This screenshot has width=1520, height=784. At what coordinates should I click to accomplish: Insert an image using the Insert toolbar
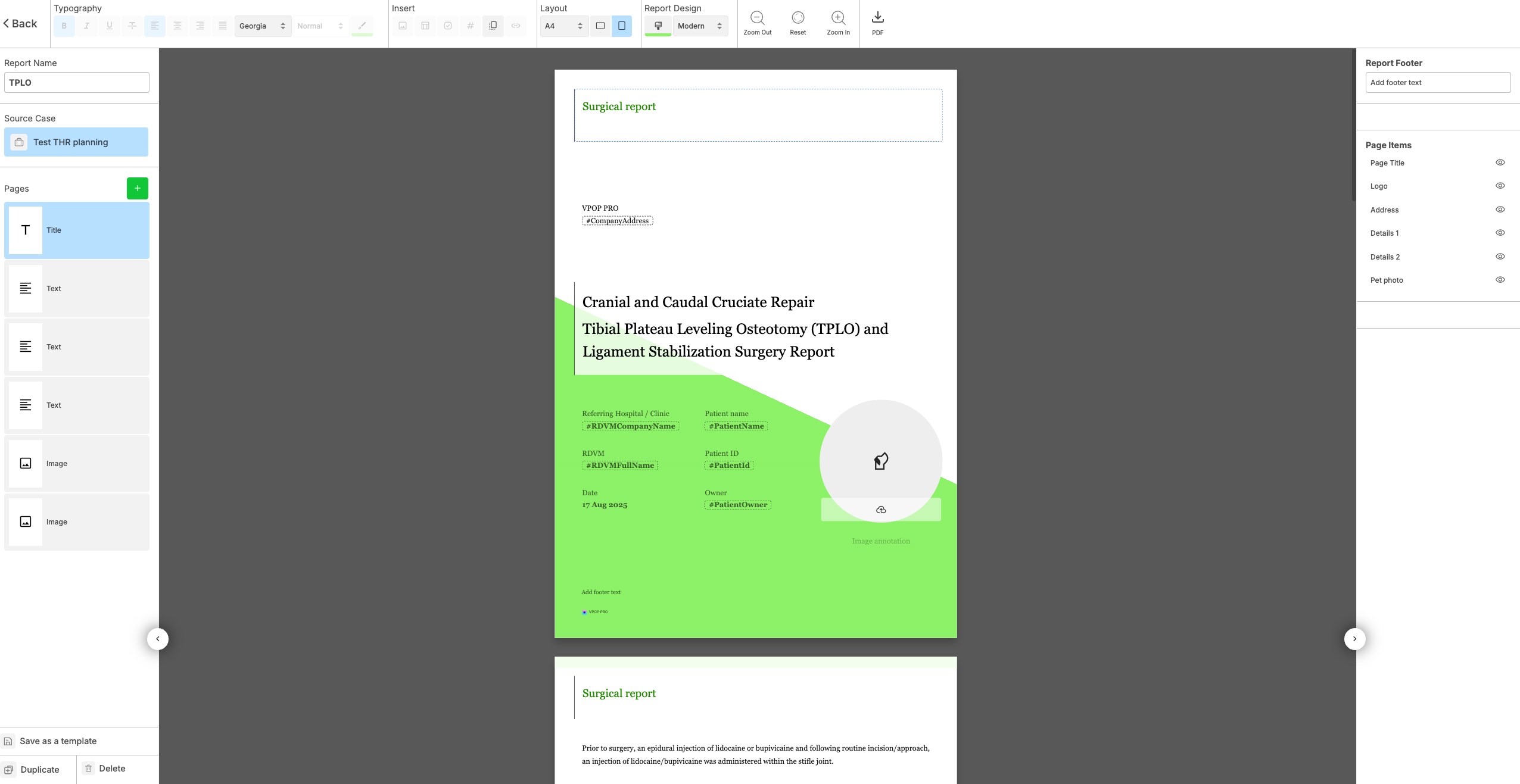(x=403, y=26)
